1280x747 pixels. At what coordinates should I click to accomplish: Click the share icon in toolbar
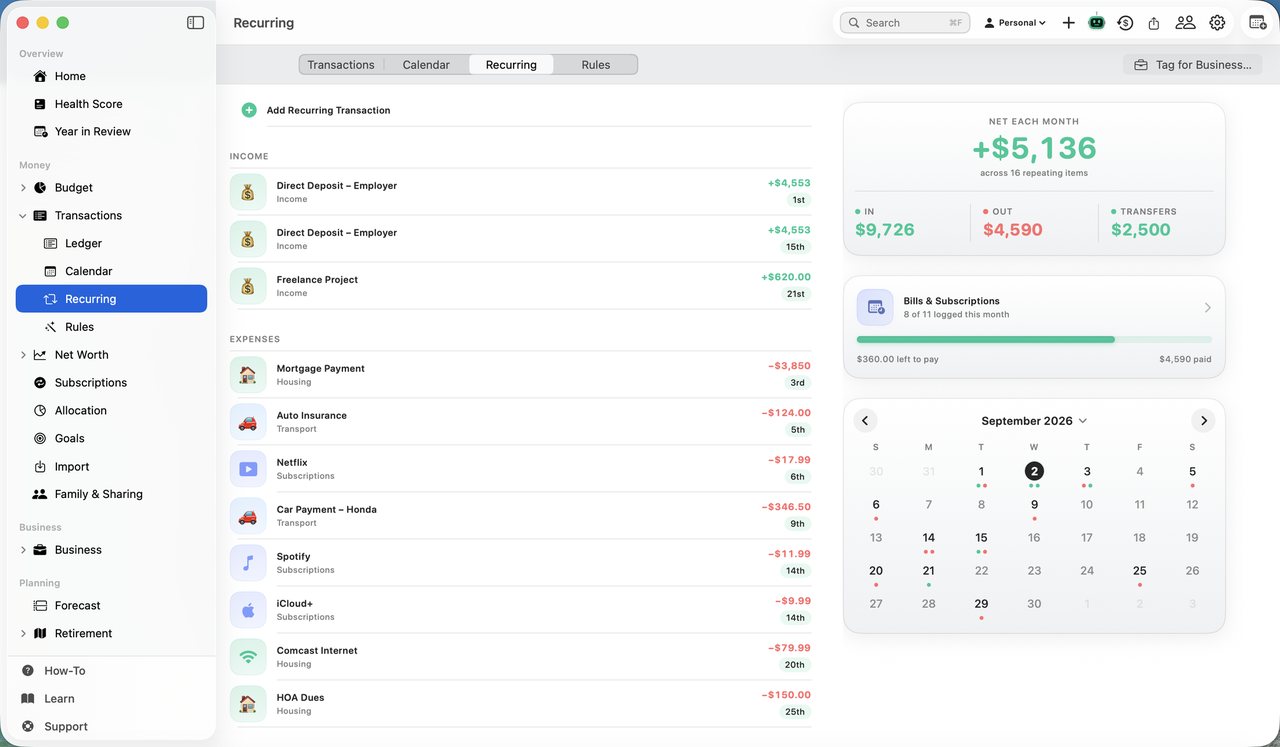point(1154,22)
